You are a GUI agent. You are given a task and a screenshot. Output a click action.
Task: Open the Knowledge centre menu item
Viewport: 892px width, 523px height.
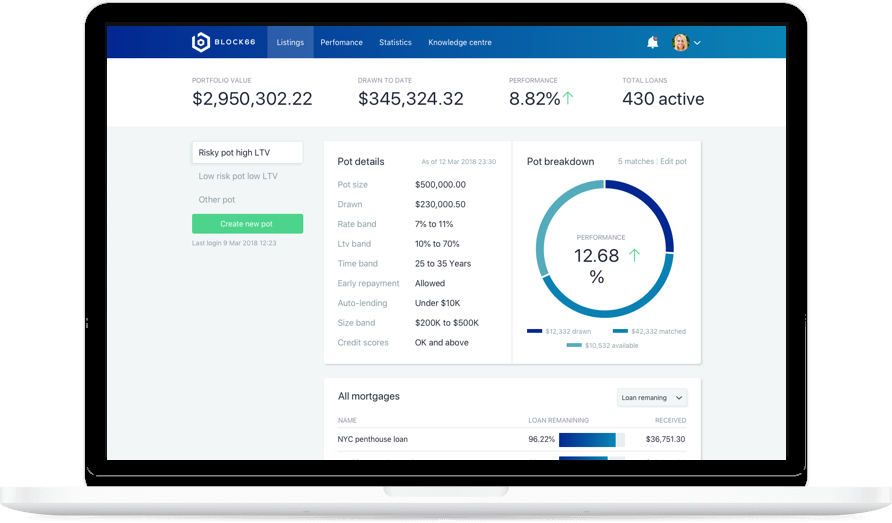tap(460, 42)
